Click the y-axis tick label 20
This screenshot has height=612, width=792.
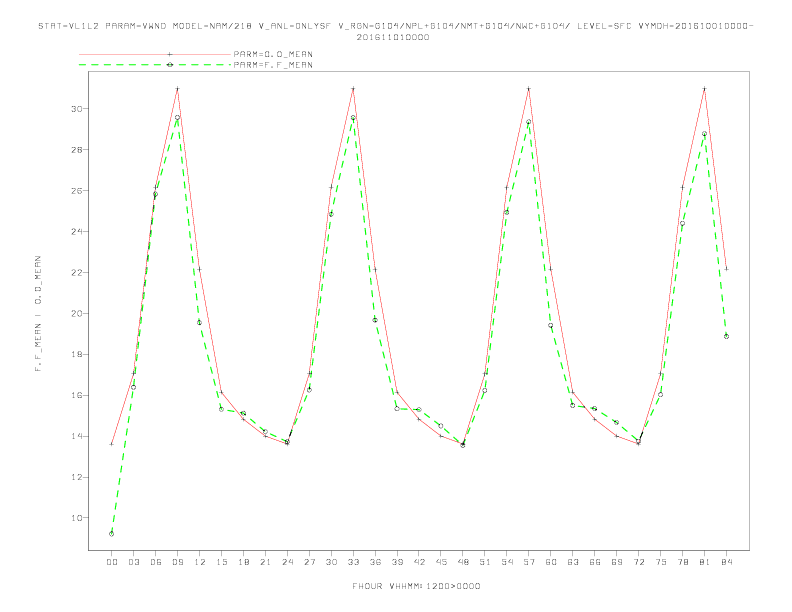76,313
